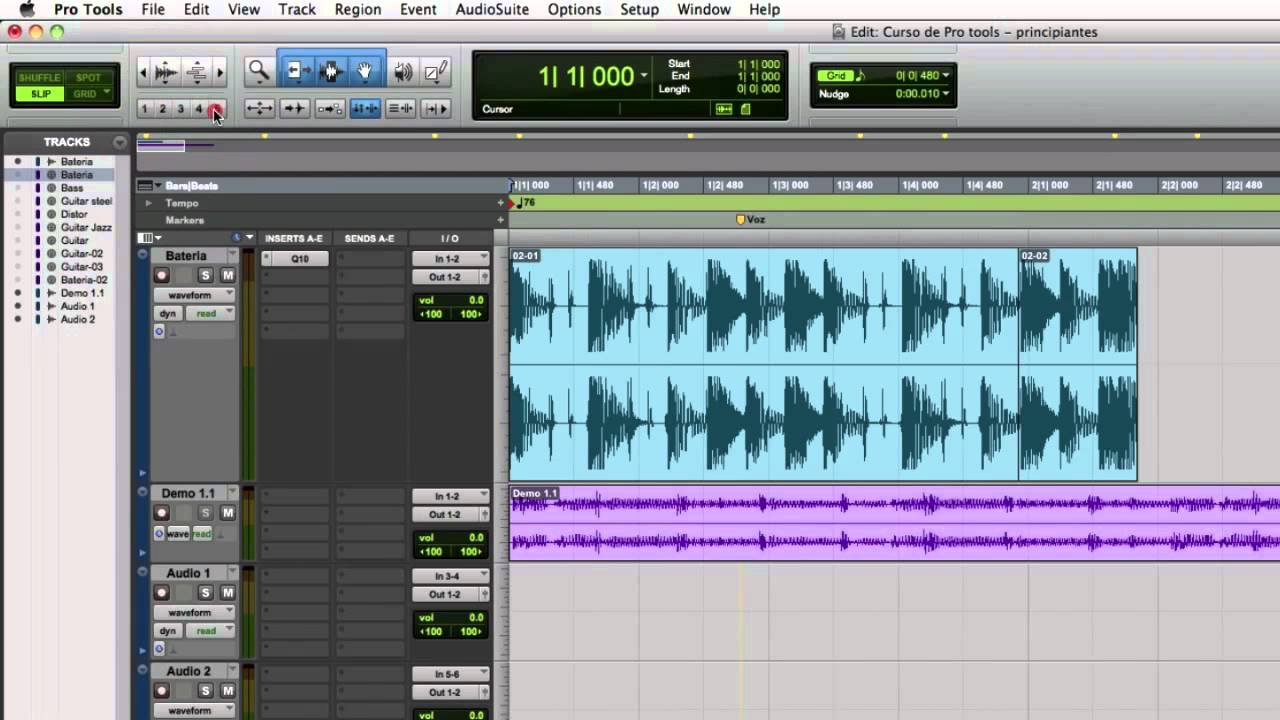Select SLIP edit mode

coord(40,94)
